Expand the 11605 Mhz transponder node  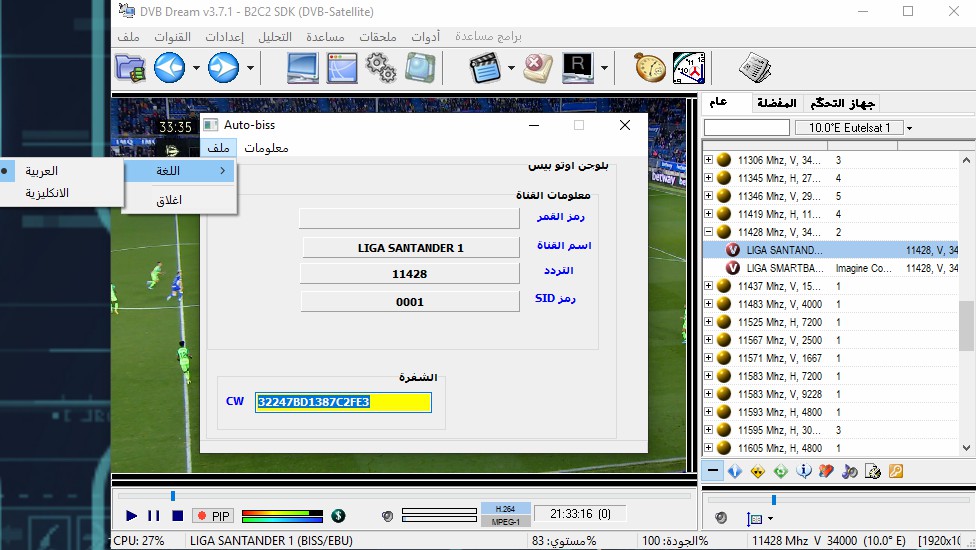708,447
